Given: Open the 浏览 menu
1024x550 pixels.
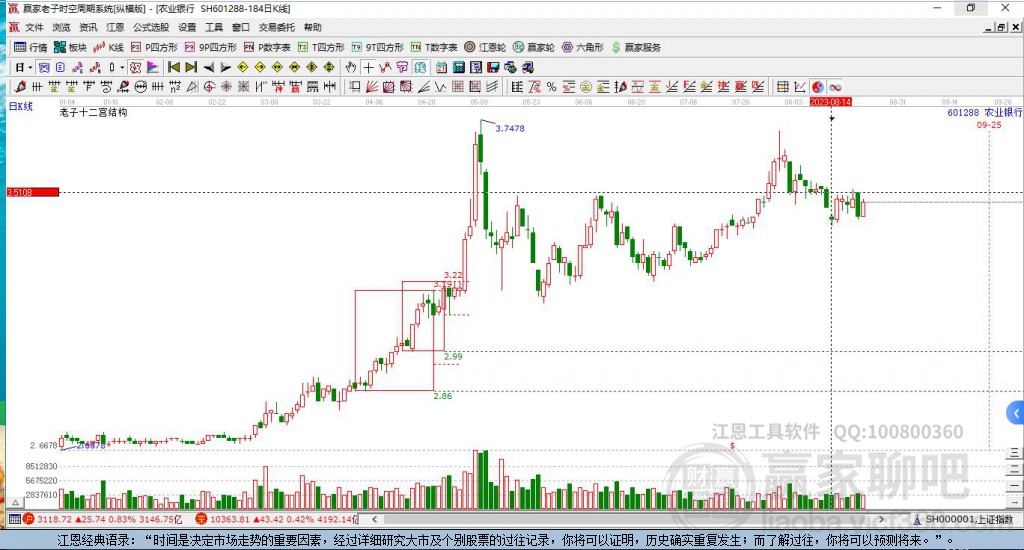Looking at the screenshot, I should pos(61,27).
